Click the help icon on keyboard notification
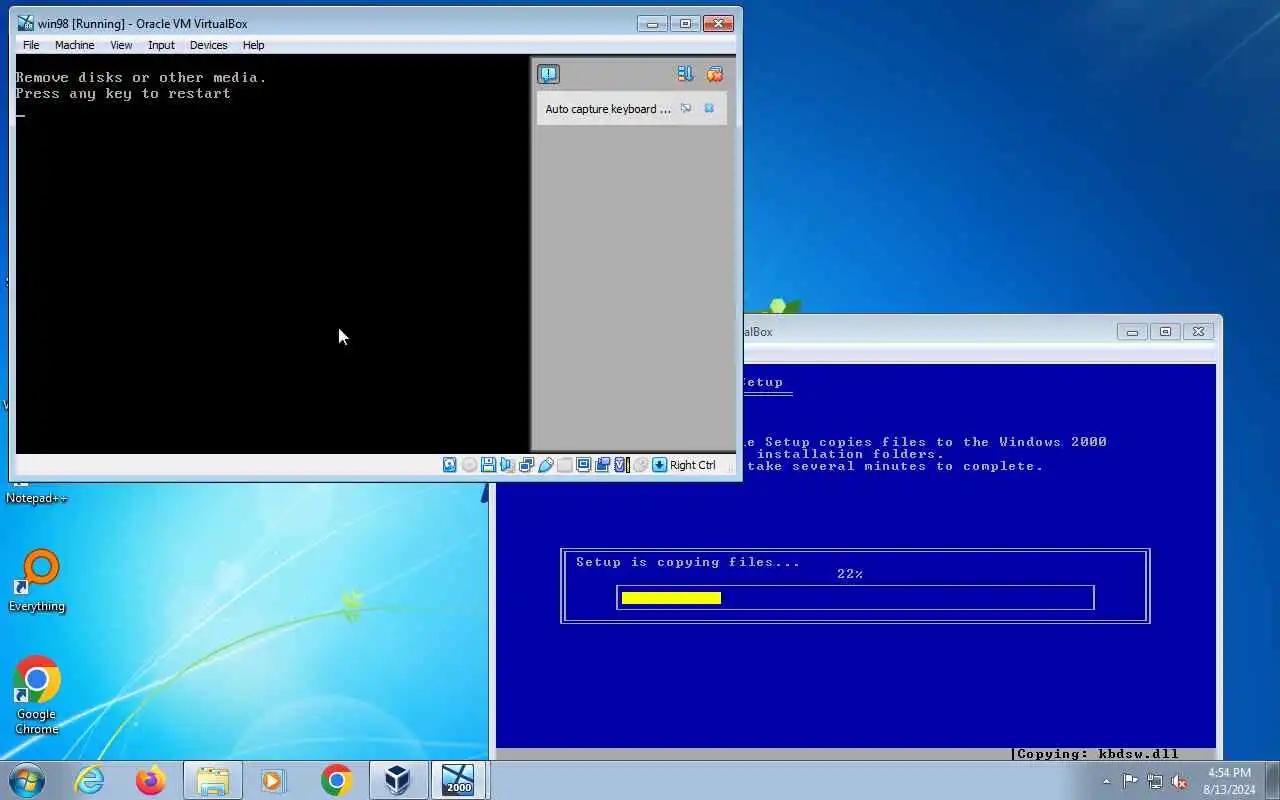The width and height of the screenshot is (1280, 800). tap(686, 108)
